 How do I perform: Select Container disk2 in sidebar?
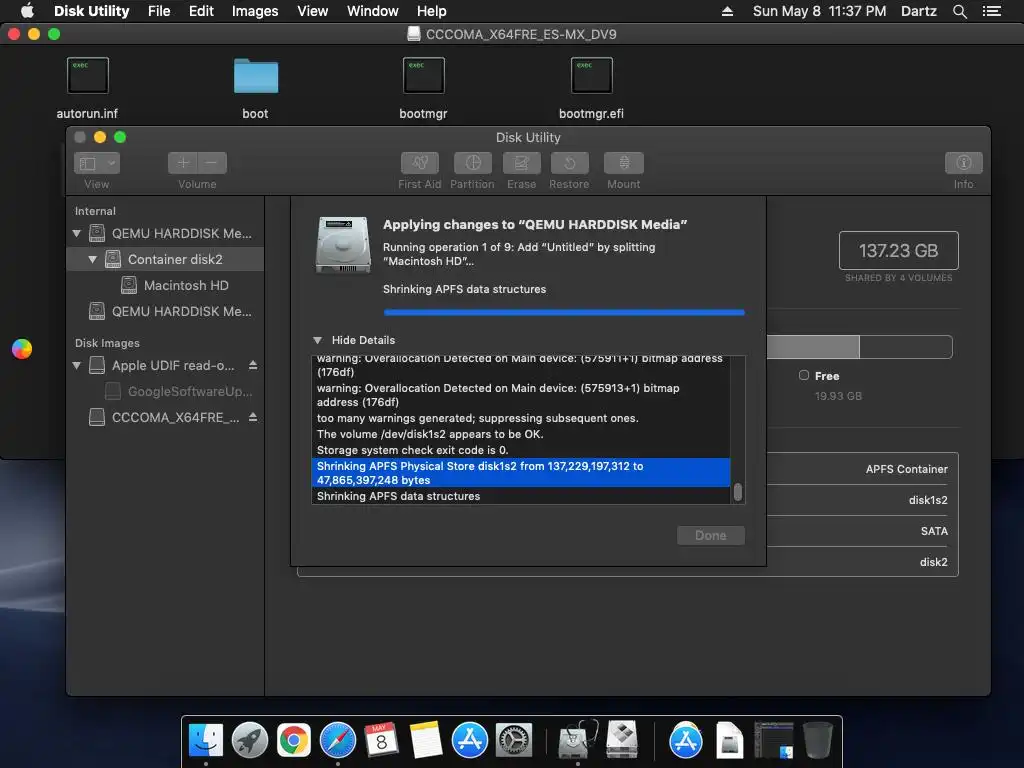click(165, 259)
